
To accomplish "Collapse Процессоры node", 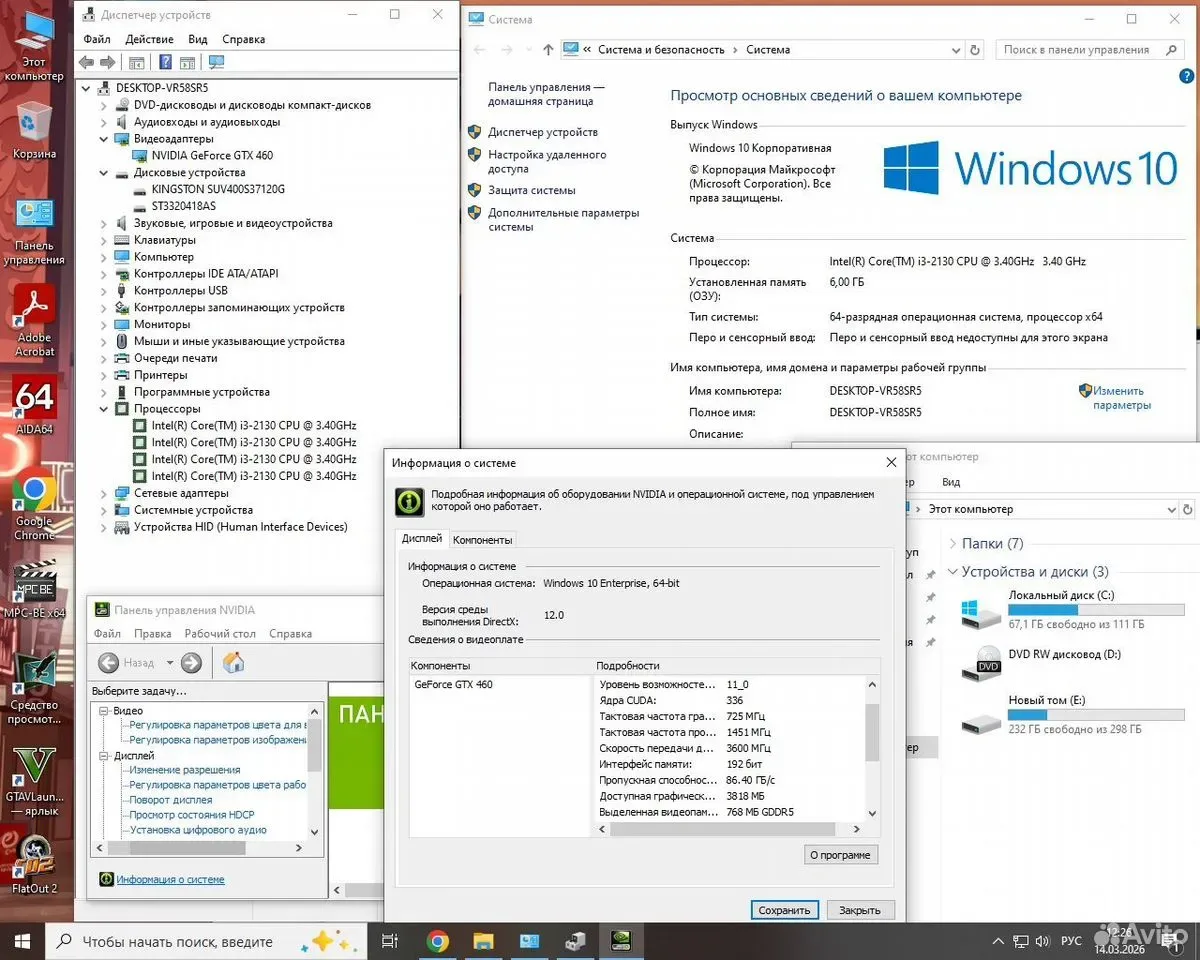I will point(104,409).
